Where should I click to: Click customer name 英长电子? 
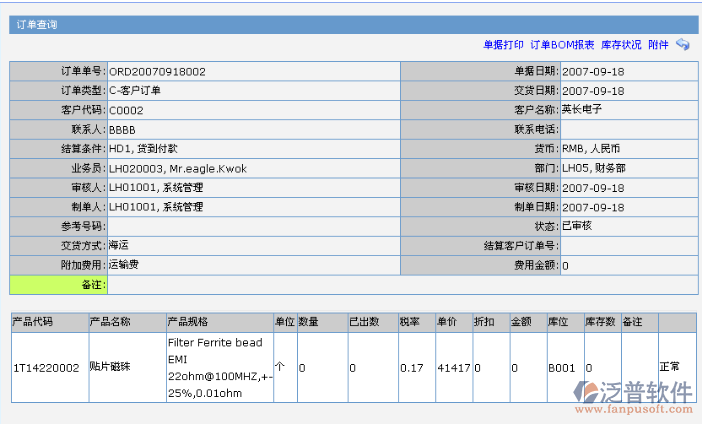pyautogui.click(x=581, y=109)
